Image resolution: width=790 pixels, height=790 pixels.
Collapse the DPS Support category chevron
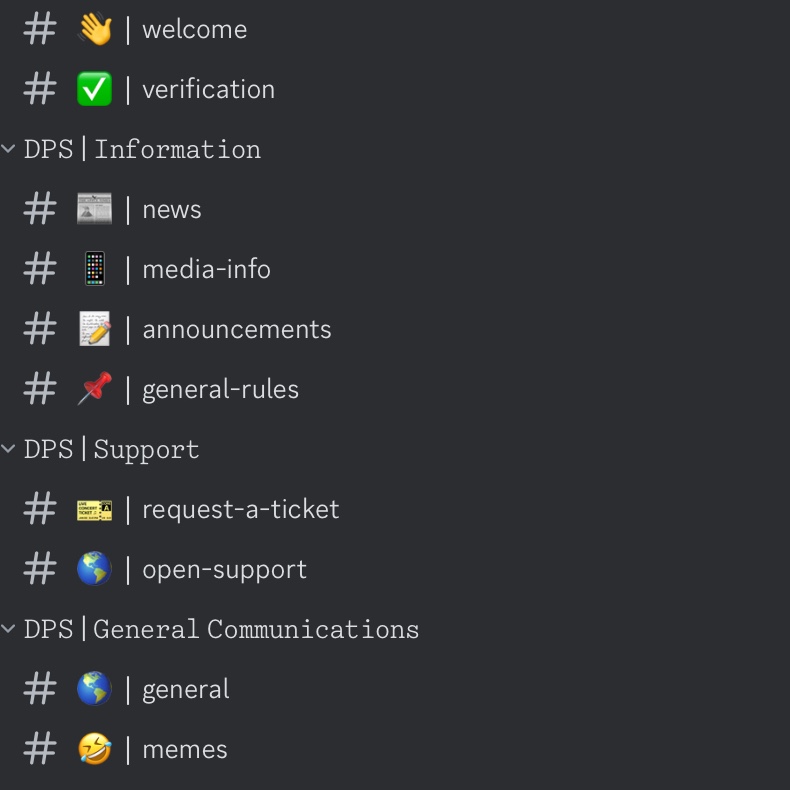pyautogui.click(x=9, y=449)
